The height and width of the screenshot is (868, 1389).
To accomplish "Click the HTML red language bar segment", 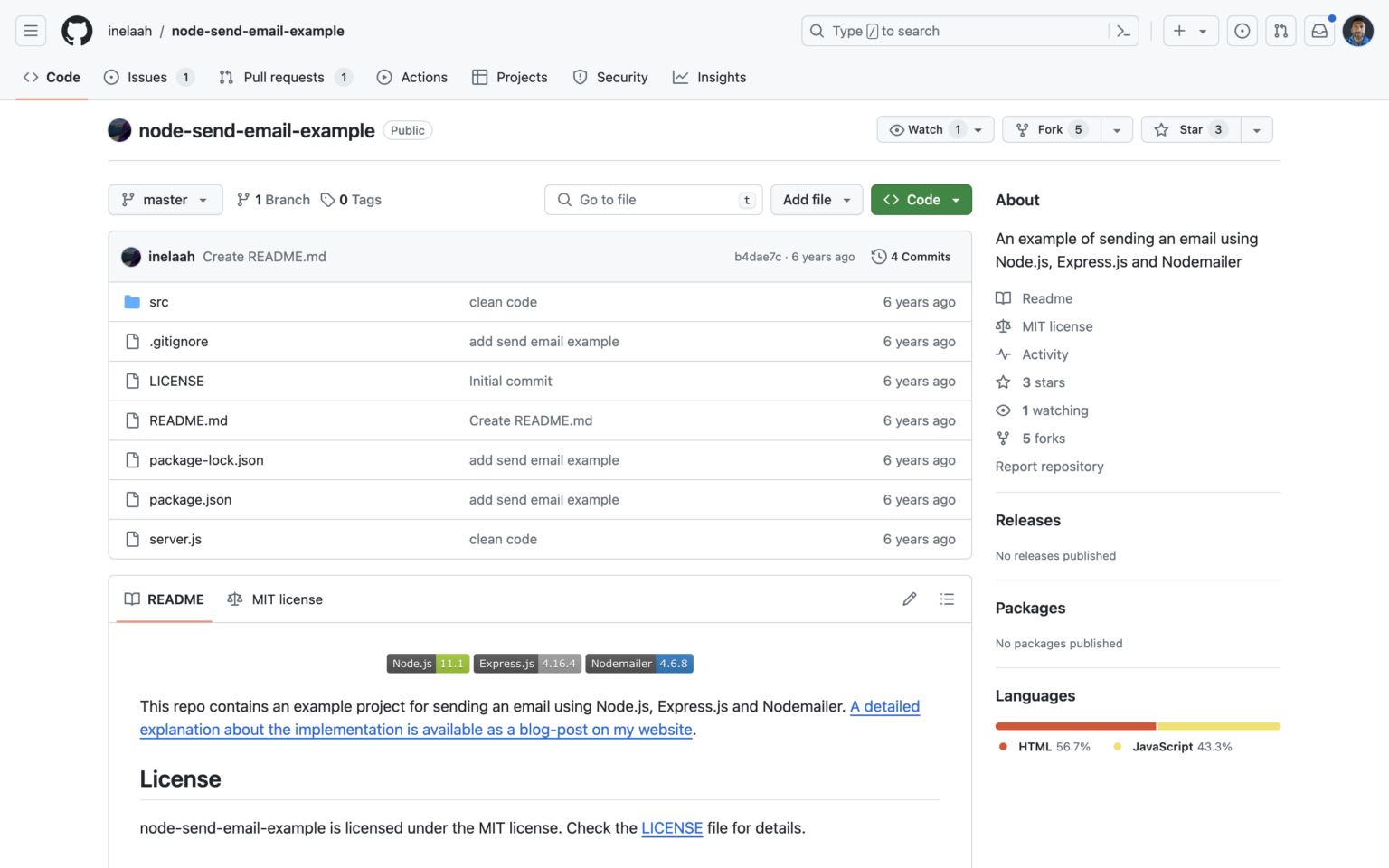I will click(1075, 726).
